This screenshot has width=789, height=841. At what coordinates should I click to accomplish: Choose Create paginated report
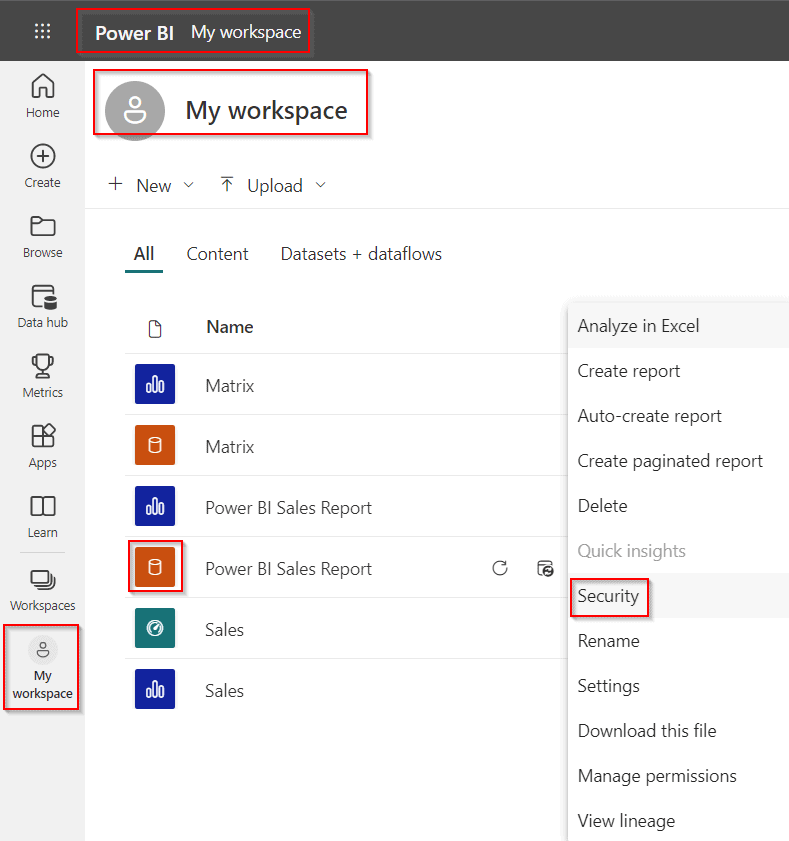click(x=678, y=461)
